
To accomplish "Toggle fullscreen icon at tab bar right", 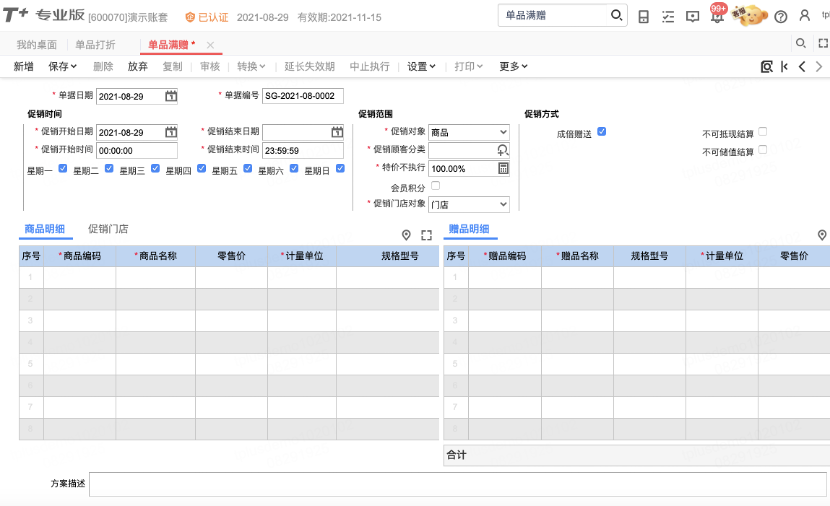I will (x=823, y=43).
